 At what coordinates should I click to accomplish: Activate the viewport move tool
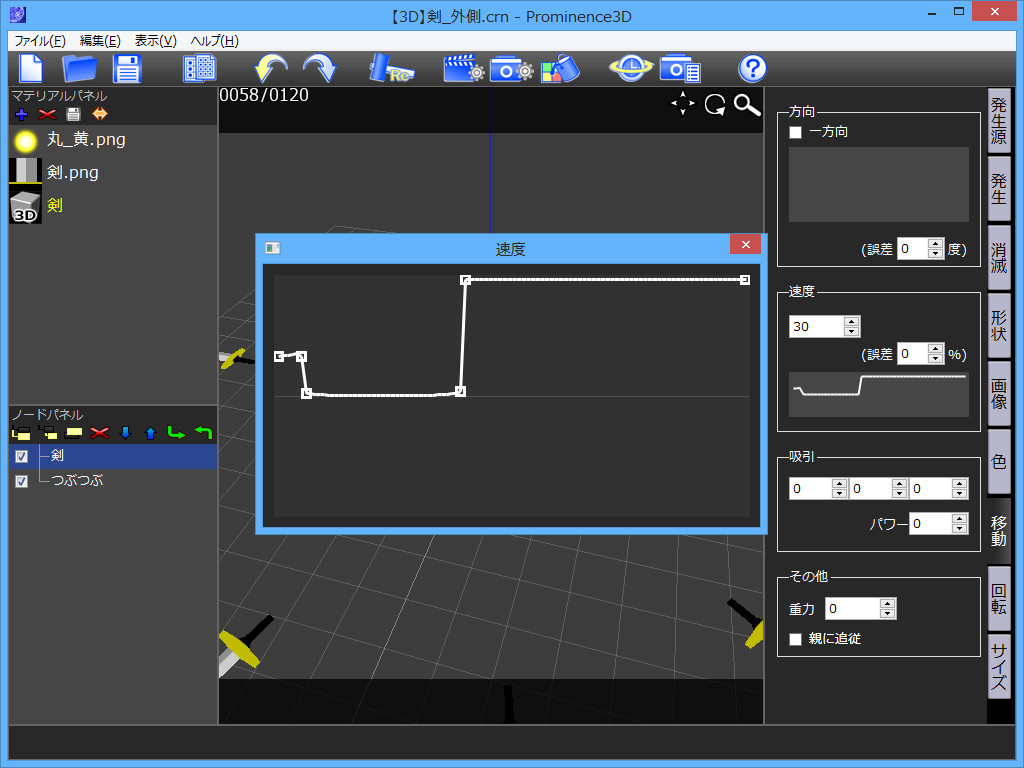[x=683, y=104]
